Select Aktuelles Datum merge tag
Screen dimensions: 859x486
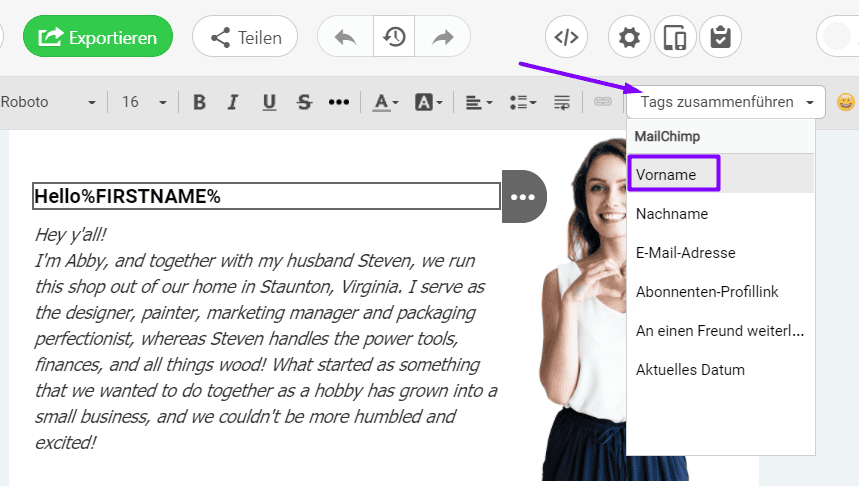click(x=720, y=369)
